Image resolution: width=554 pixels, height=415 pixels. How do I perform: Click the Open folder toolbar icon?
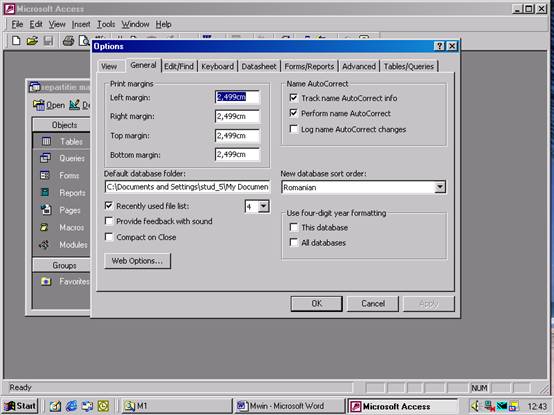pyautogui.click(x=32, y=41)
